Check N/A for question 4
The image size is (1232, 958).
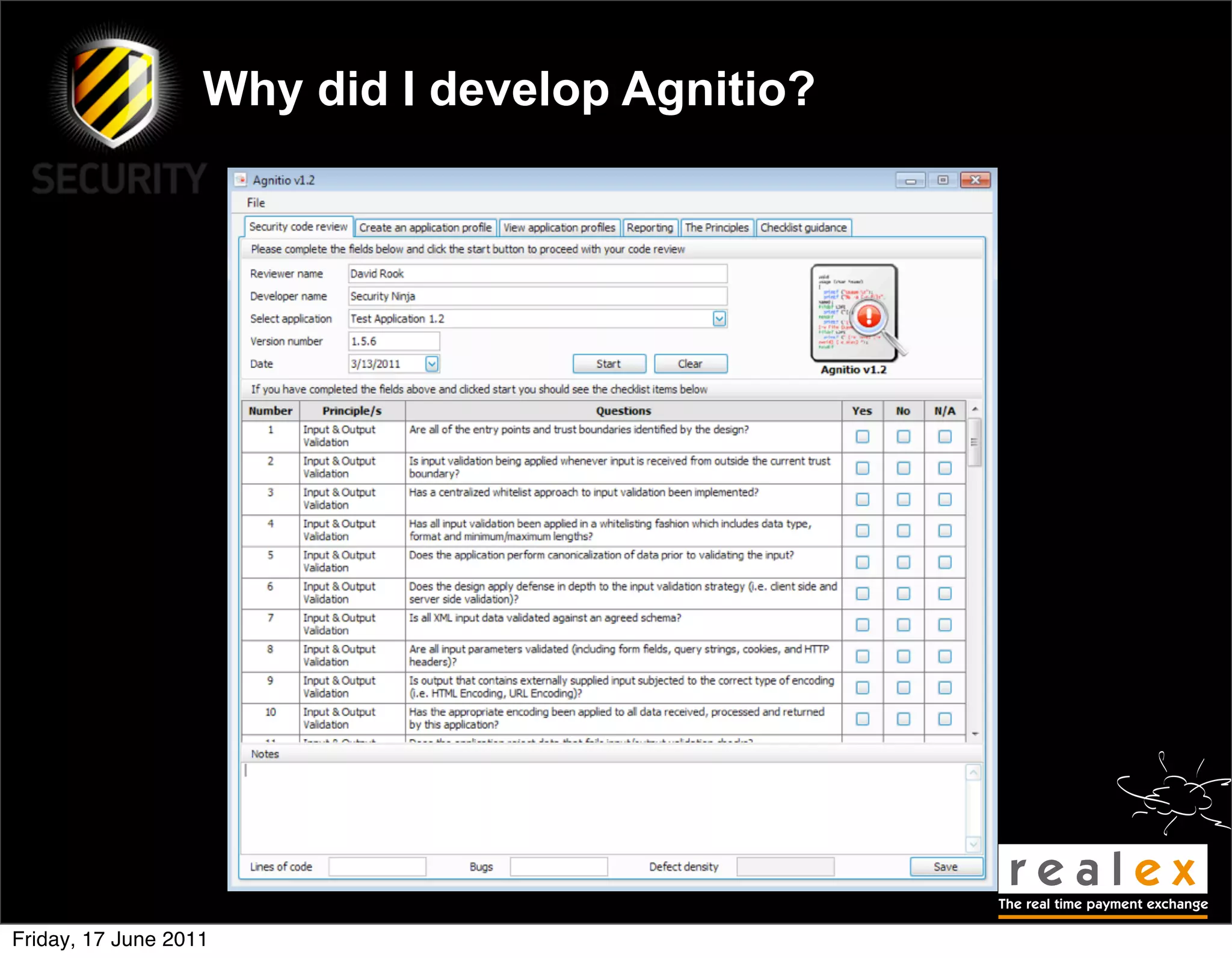click(x=944, y=530)
